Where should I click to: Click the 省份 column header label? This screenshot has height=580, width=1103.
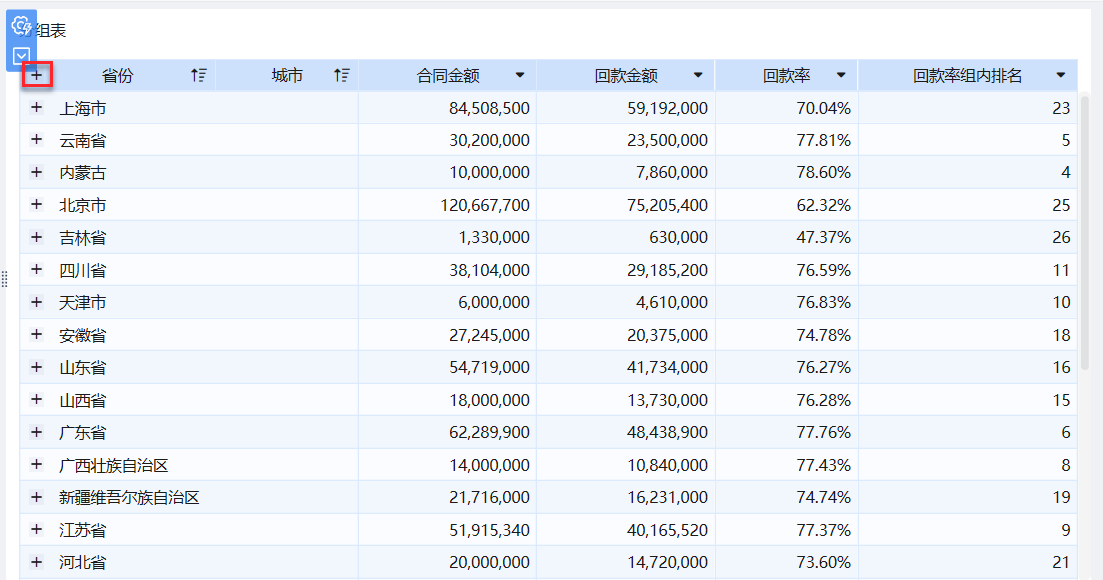click(x=118, y=75)
